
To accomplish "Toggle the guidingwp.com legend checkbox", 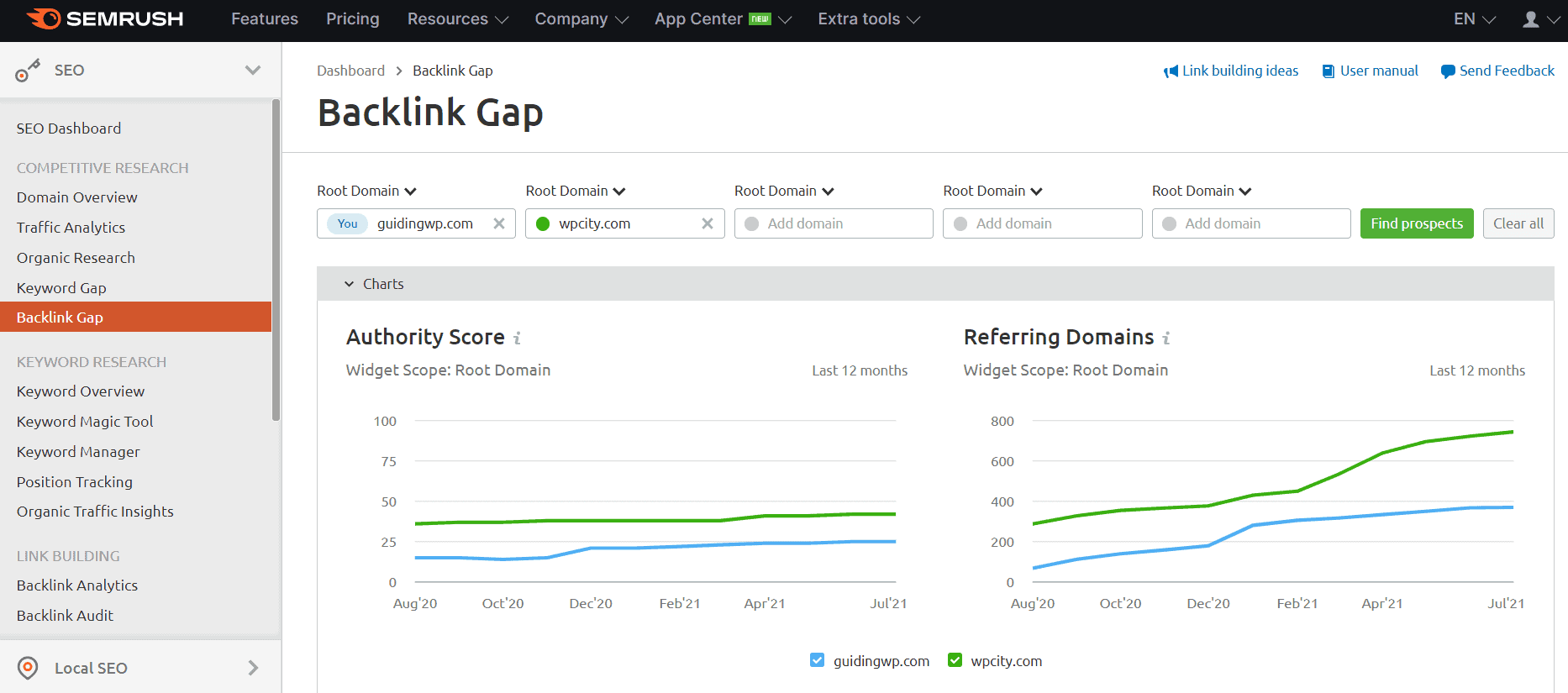I will coord(817,660).
